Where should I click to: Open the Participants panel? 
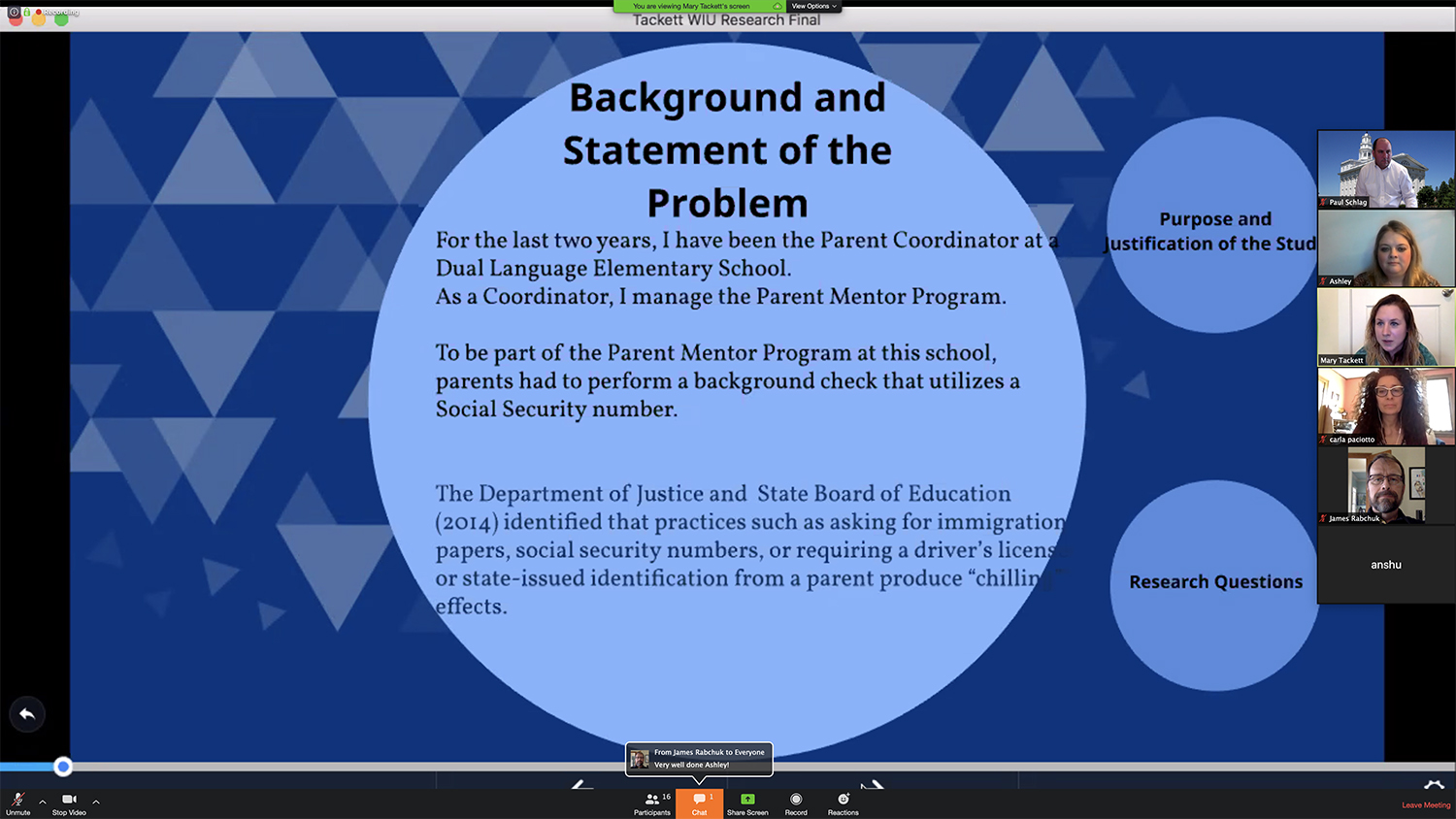[x=652, y=803]
